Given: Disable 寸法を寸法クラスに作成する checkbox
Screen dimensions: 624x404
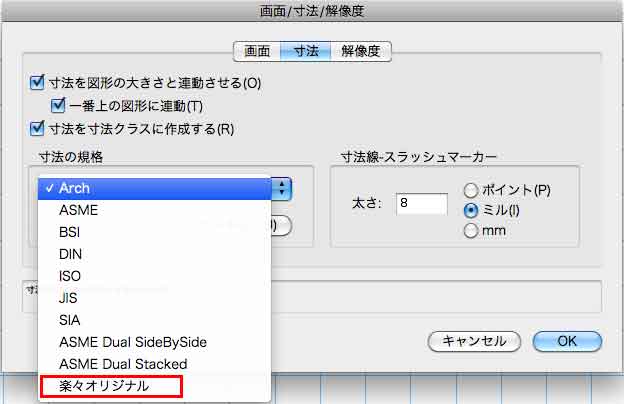Looking at the screenshot, I should tap(38, 128).
